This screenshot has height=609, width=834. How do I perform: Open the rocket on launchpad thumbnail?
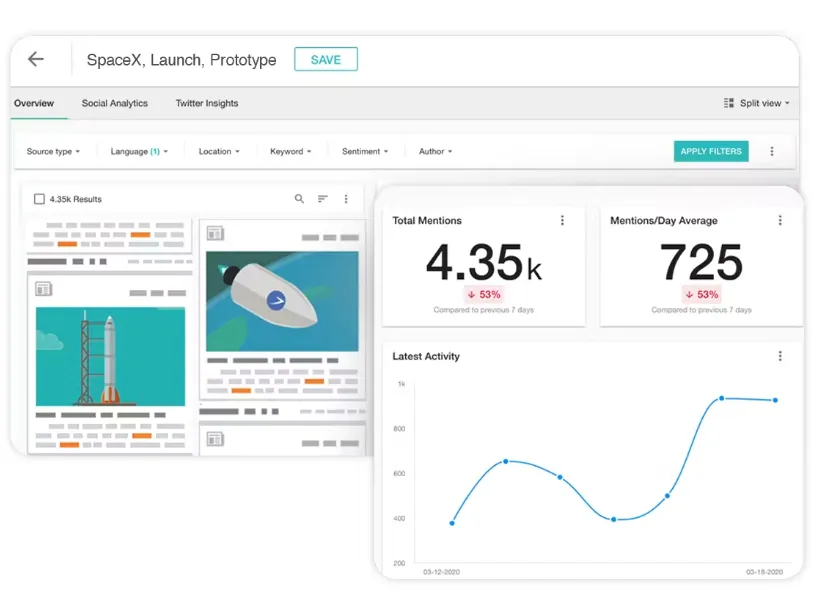tap(111, 356)
